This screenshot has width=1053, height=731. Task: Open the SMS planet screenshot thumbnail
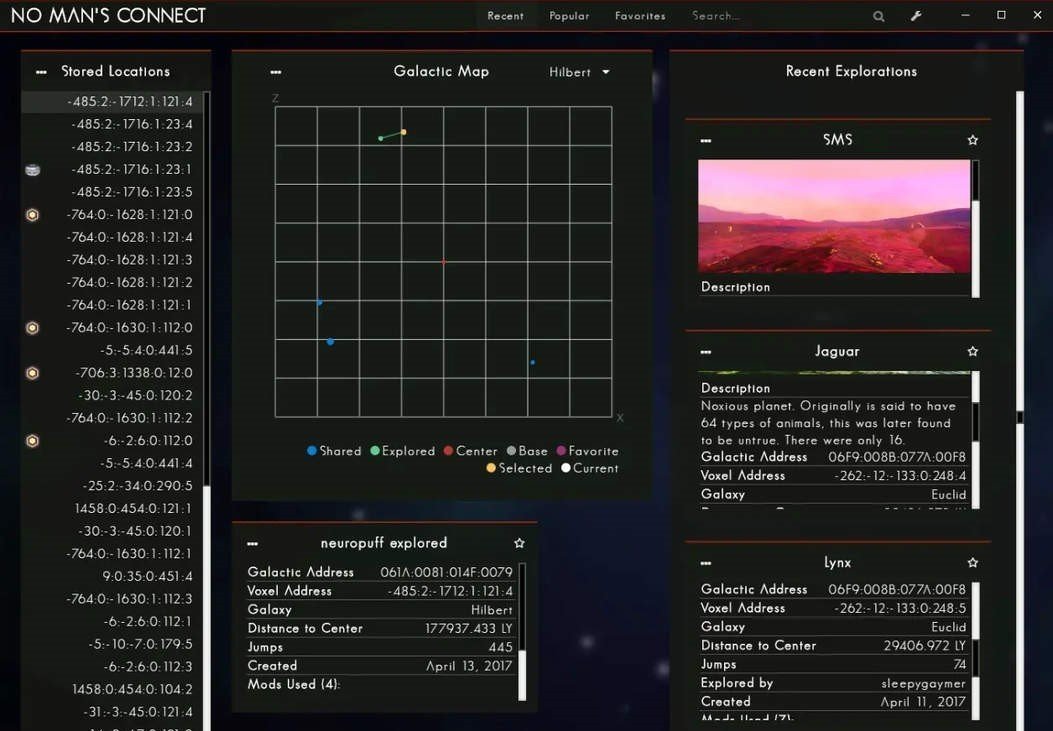(834, 216)
